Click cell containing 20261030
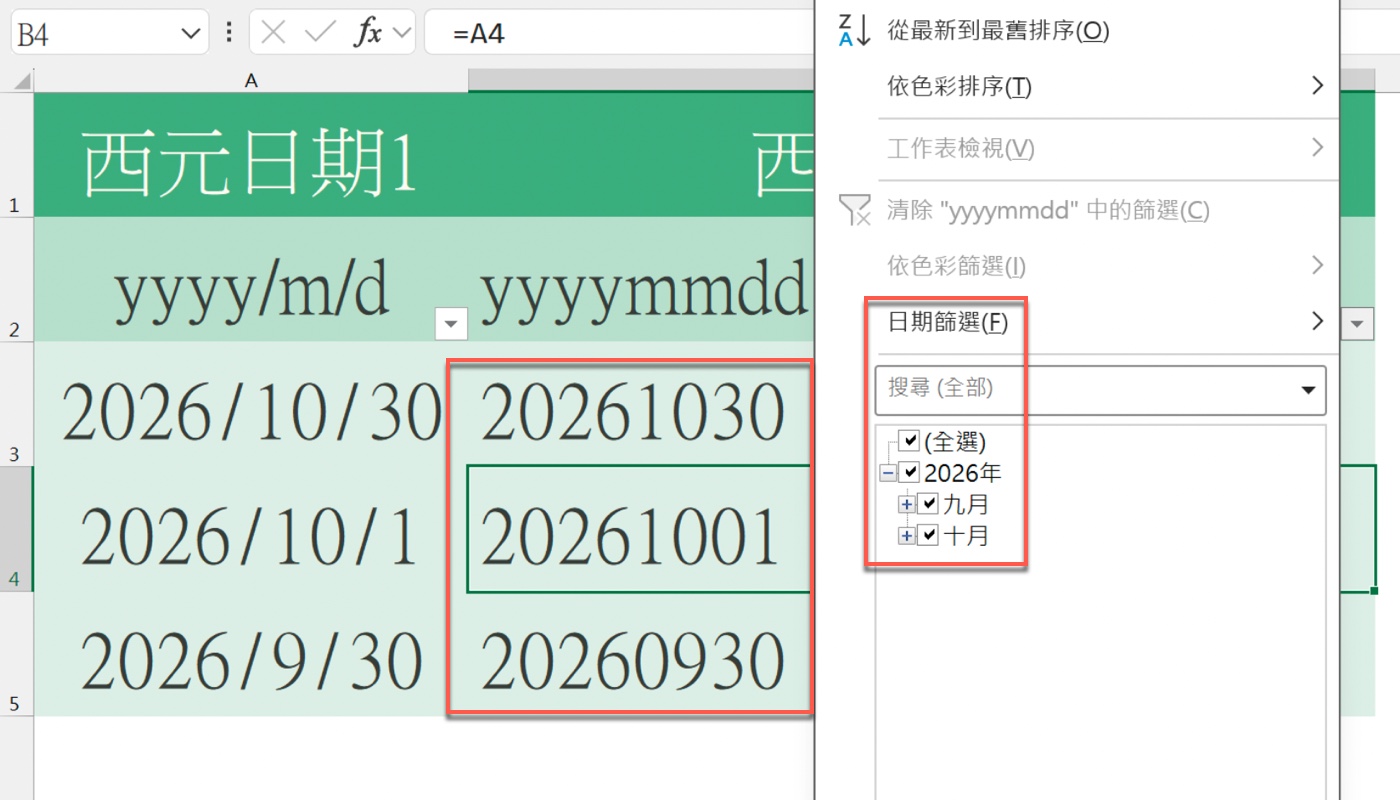The image size is (1400, 800). [x=641, y=404]
